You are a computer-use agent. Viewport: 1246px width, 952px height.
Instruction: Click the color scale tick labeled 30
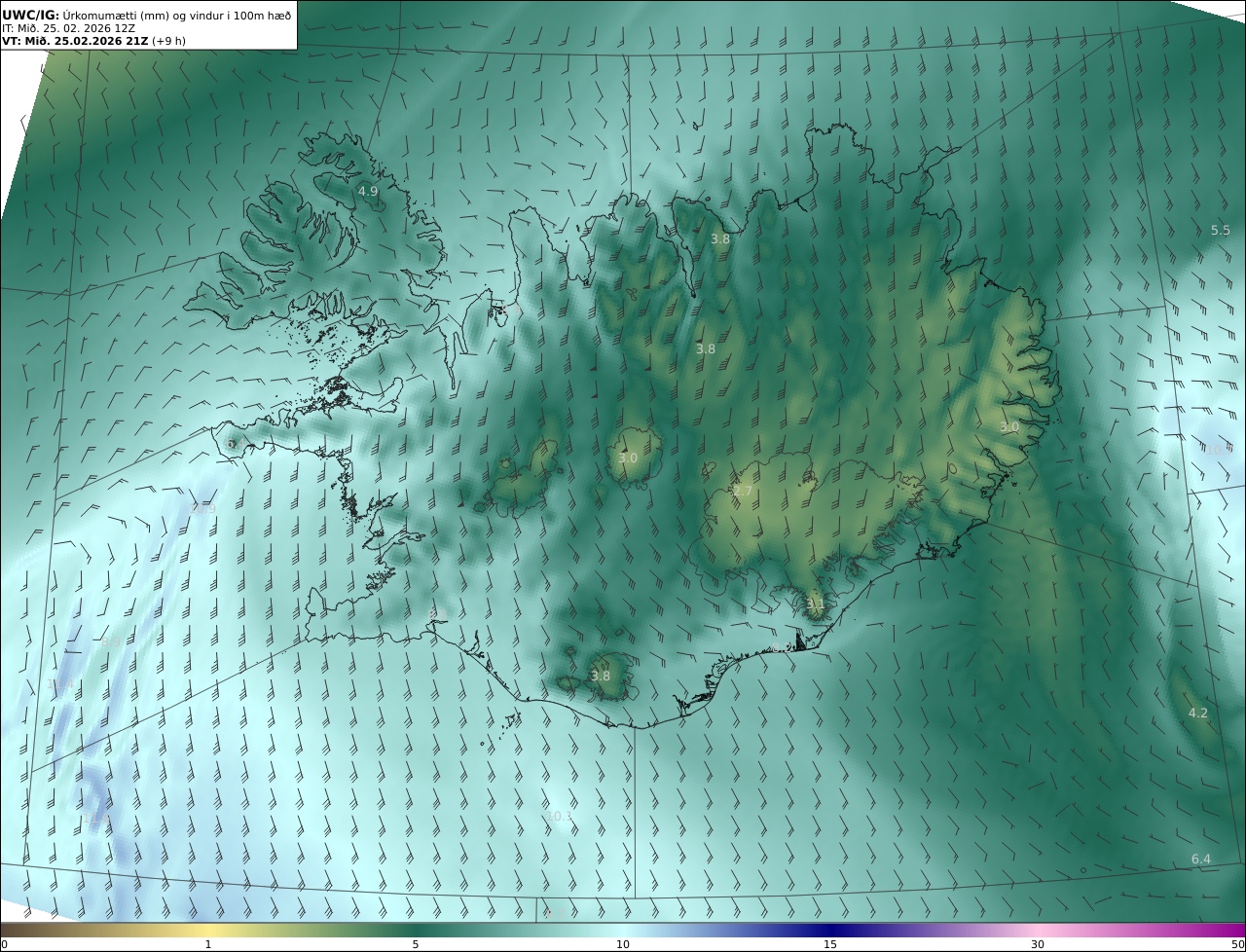click(1038, 944)
